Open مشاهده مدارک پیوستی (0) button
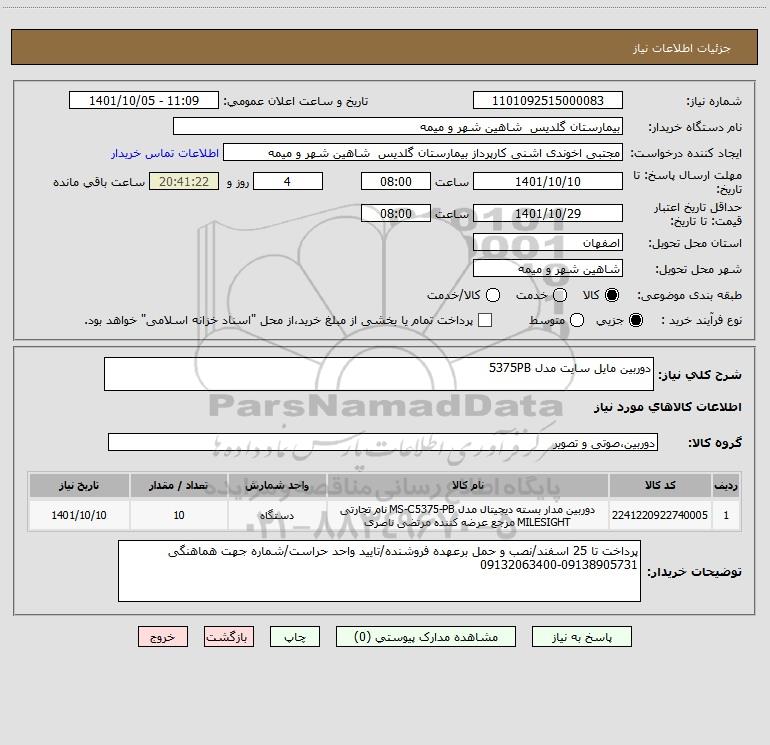 click(426, 637)
